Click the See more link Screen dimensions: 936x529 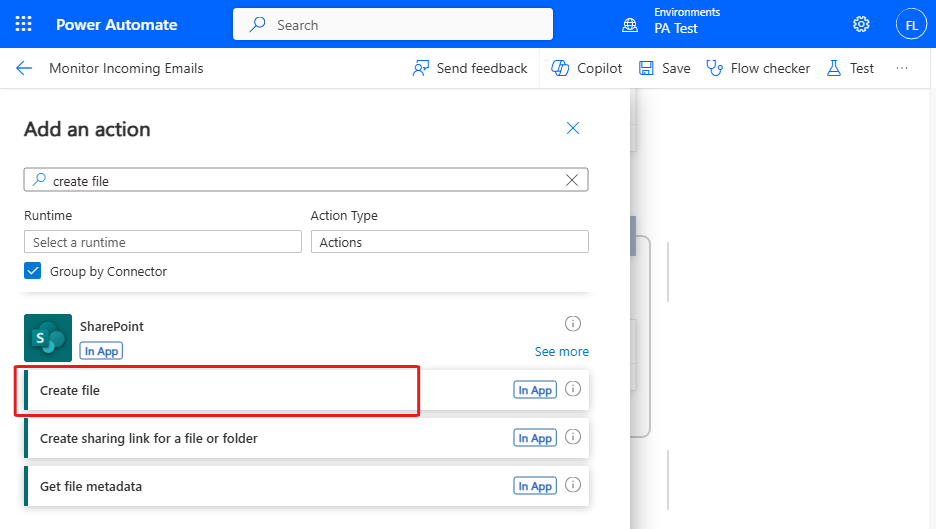point(561,352)
